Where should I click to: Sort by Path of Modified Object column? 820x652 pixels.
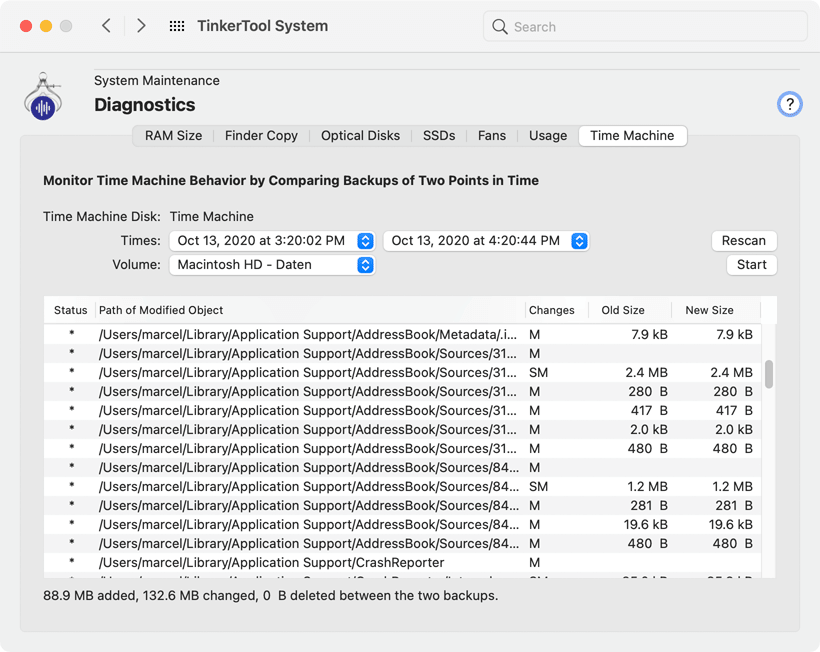[310, 310]
